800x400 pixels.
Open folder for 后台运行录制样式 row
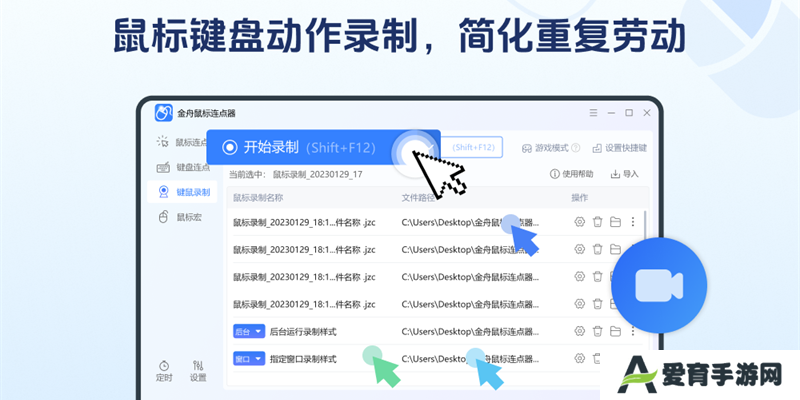[615, 331]
